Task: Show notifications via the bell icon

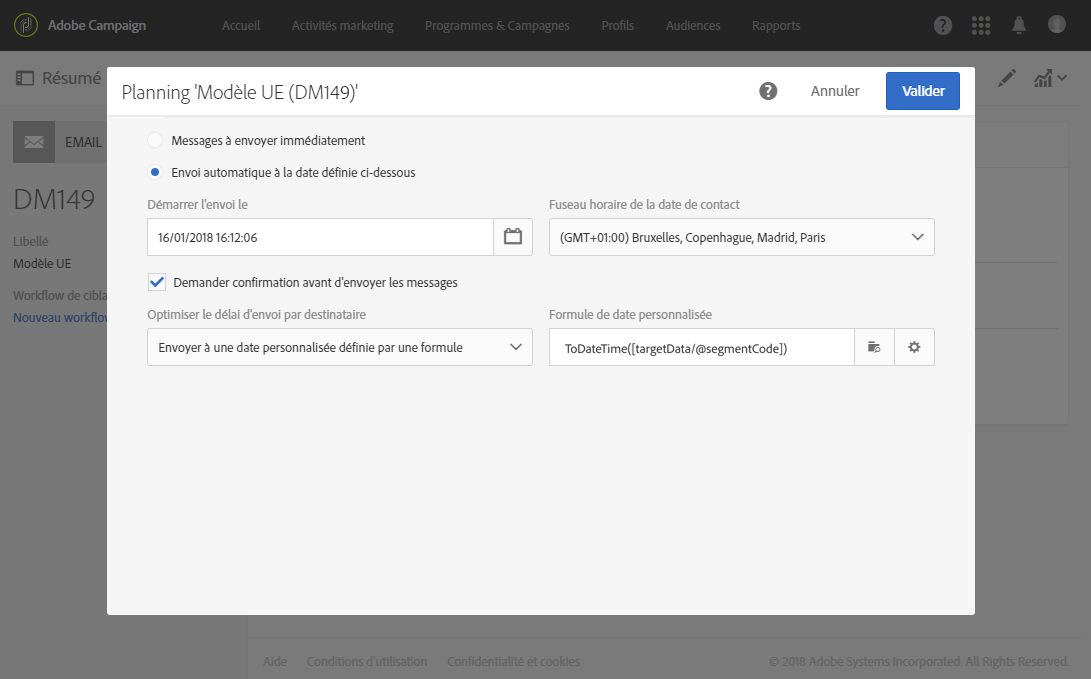Action: [x=1019, y=25]
